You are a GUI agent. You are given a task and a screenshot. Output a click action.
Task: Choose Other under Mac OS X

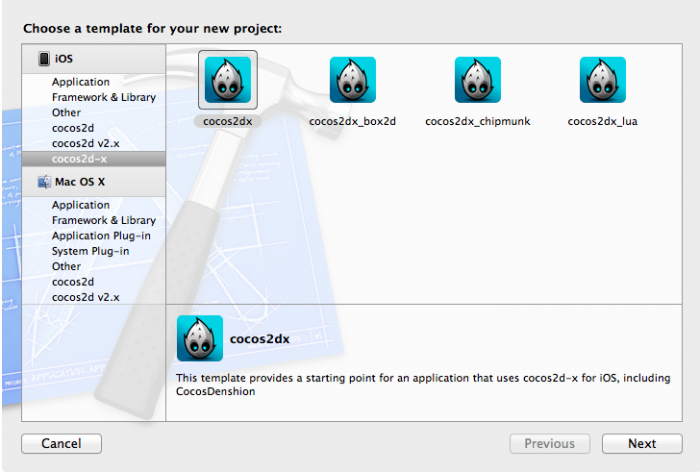click(66, 266)
